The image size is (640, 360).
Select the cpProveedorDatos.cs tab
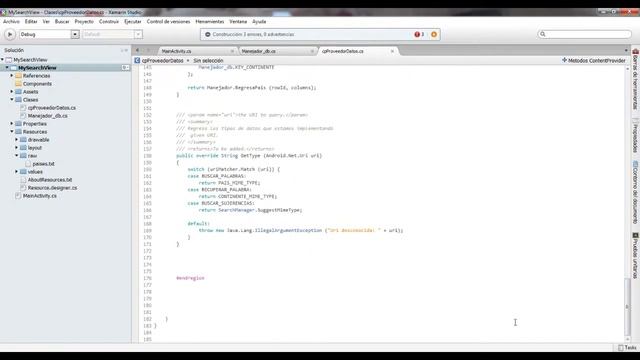342,51
